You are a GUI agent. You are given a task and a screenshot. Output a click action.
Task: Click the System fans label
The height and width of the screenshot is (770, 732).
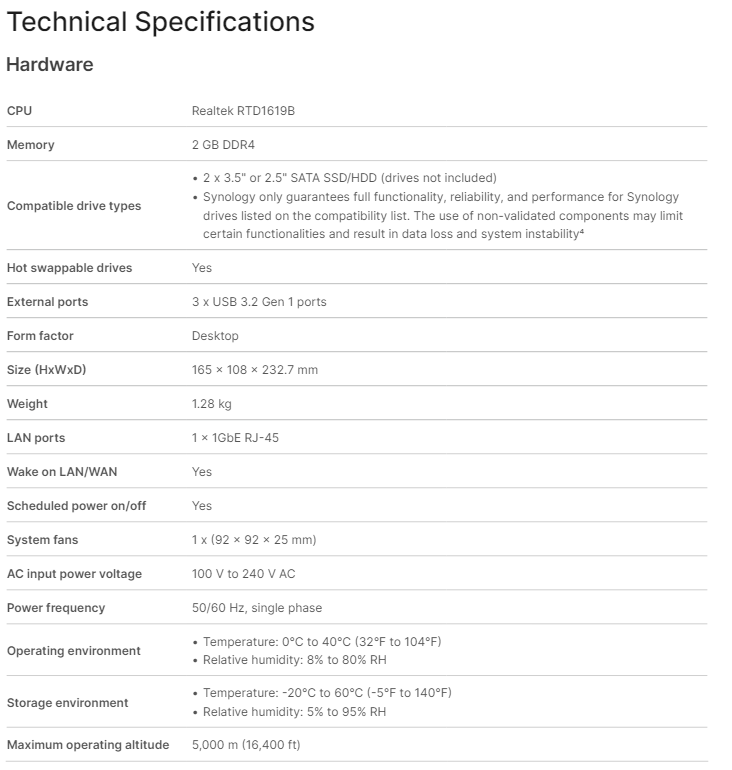(42, 540)
